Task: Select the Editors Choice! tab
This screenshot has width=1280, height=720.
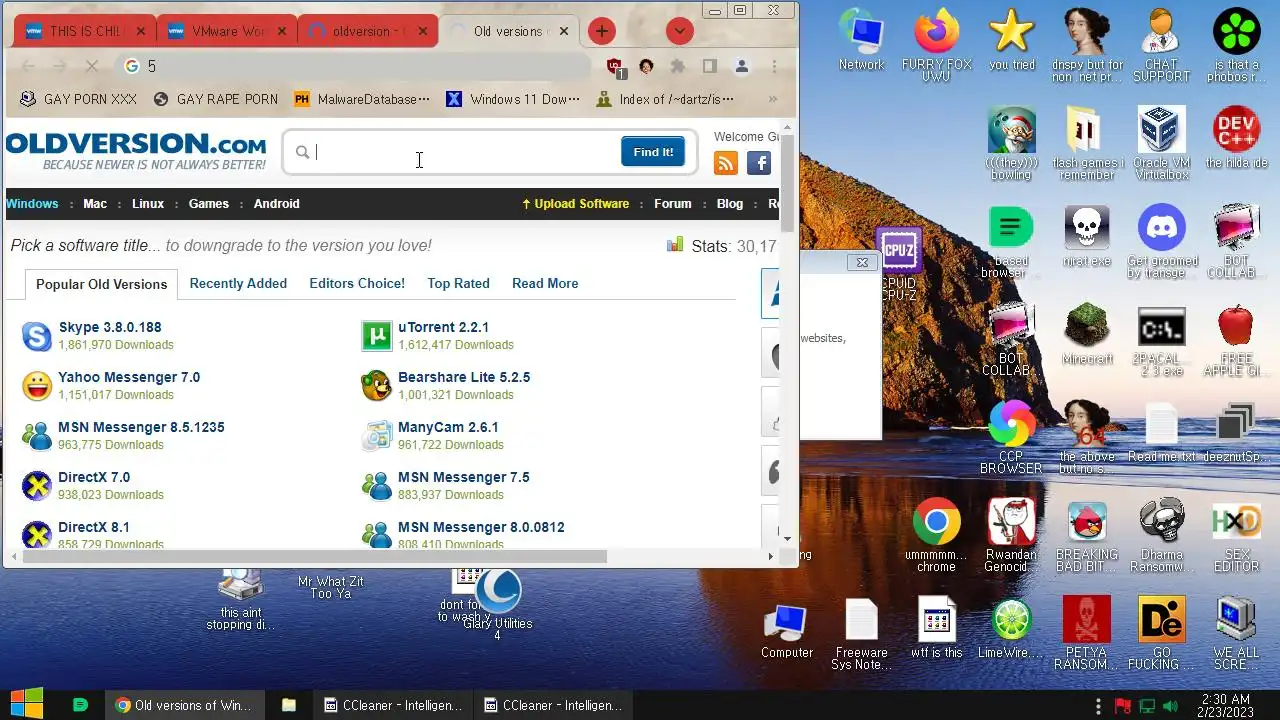Action: (357, 283)
